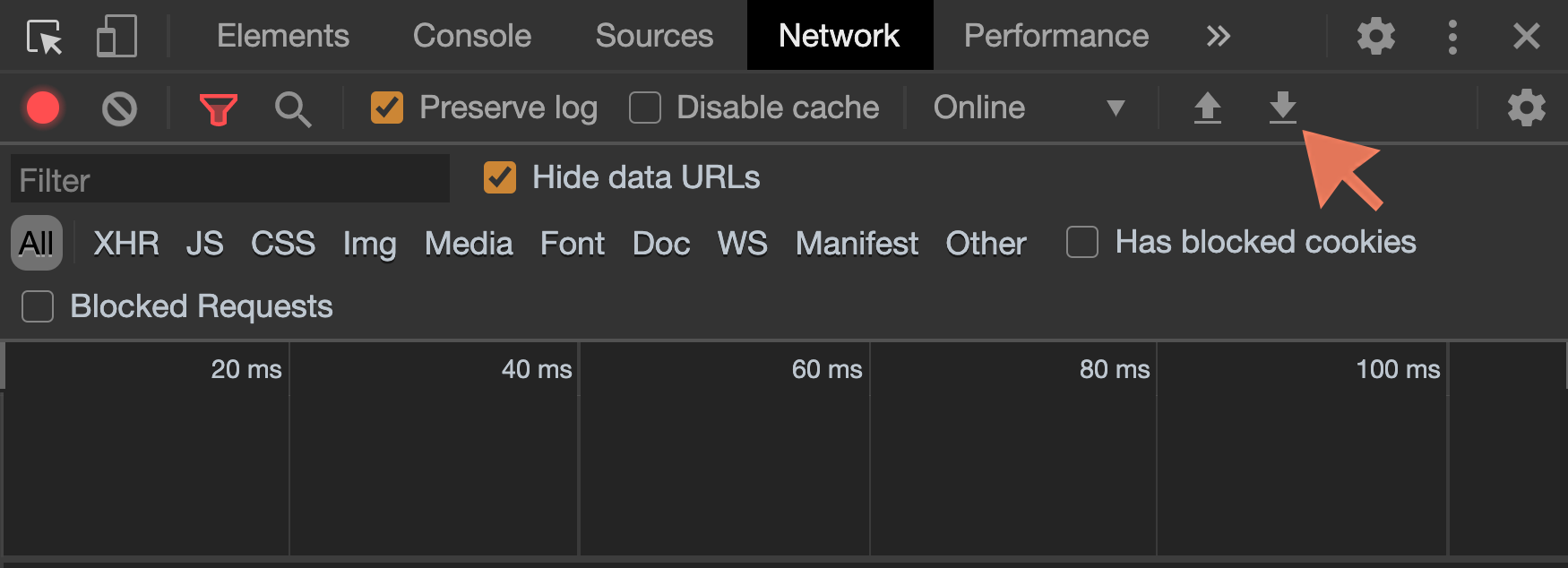Click the Filter text input field

(x=229, y=180)
